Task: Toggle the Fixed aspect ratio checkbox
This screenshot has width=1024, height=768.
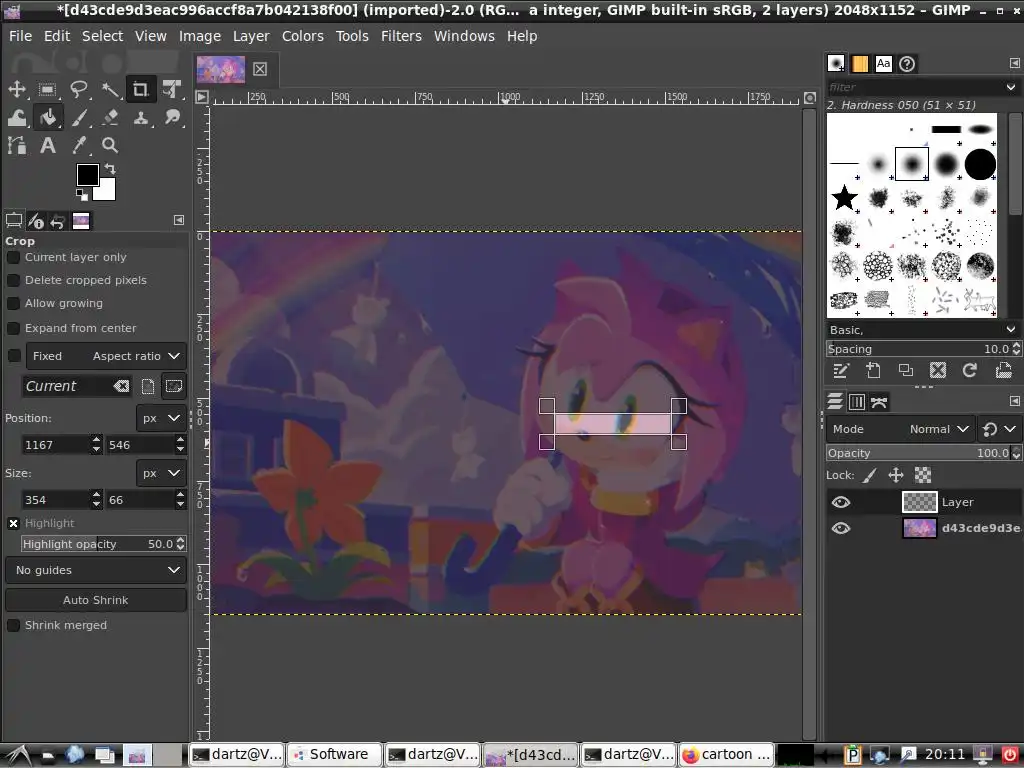Action: (14, 355)
